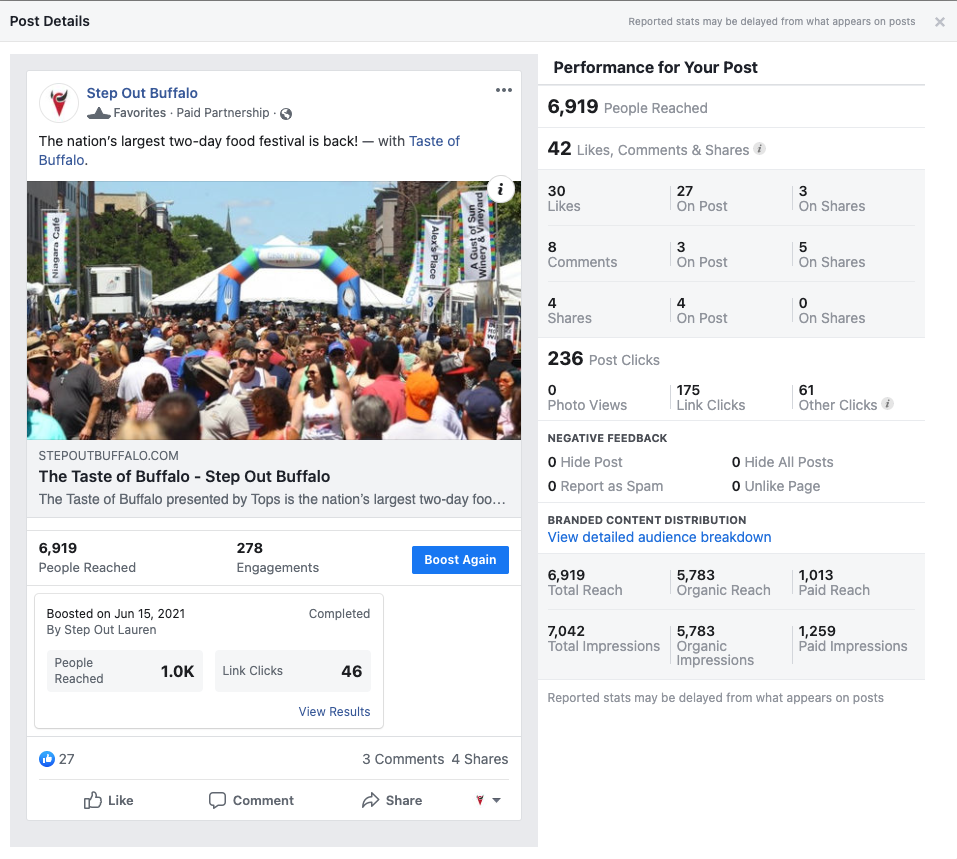The height and width of the screenshot is (859, 957).
Task: Click the 4 Shares count
Action: pos(480,759)
